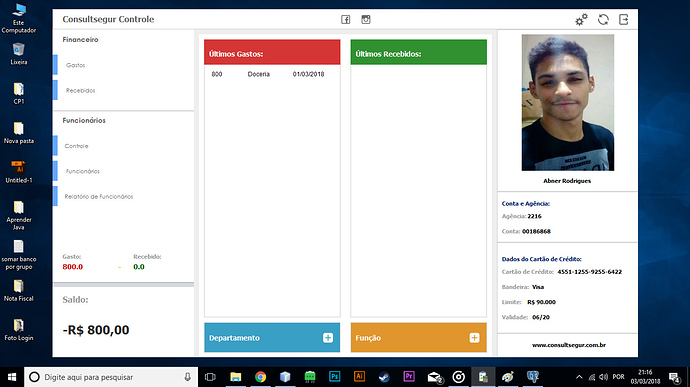Open settings gears icon

(581, 20)
